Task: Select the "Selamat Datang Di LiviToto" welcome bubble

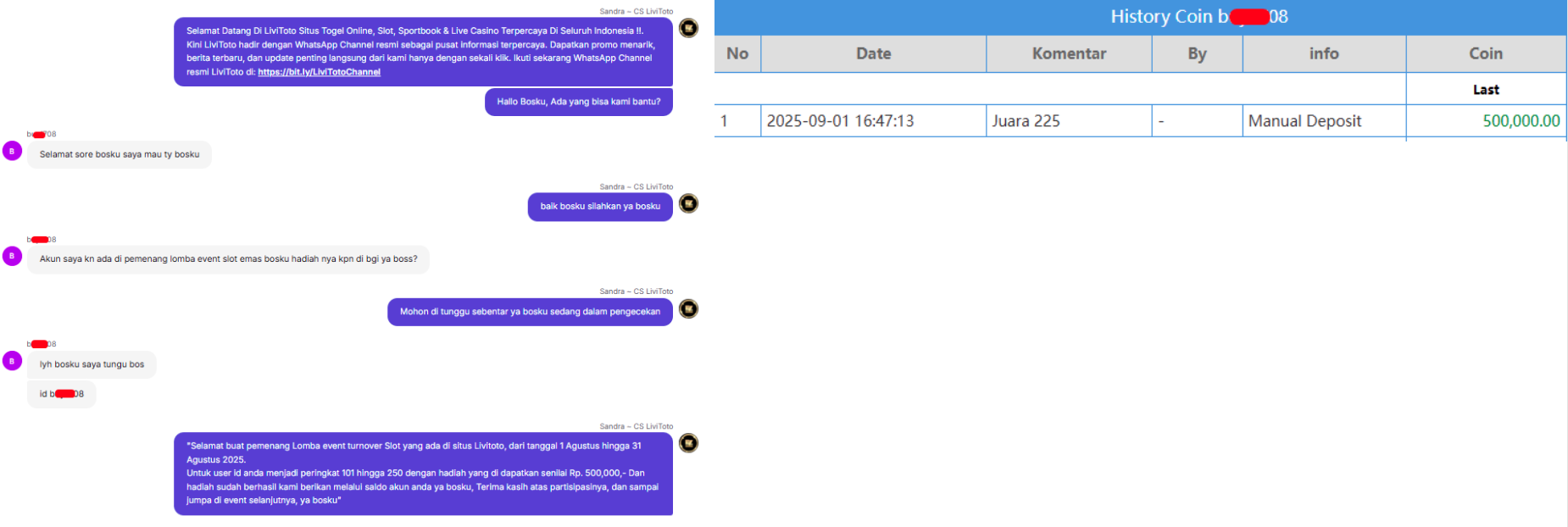Action: [x=423, y=52]
